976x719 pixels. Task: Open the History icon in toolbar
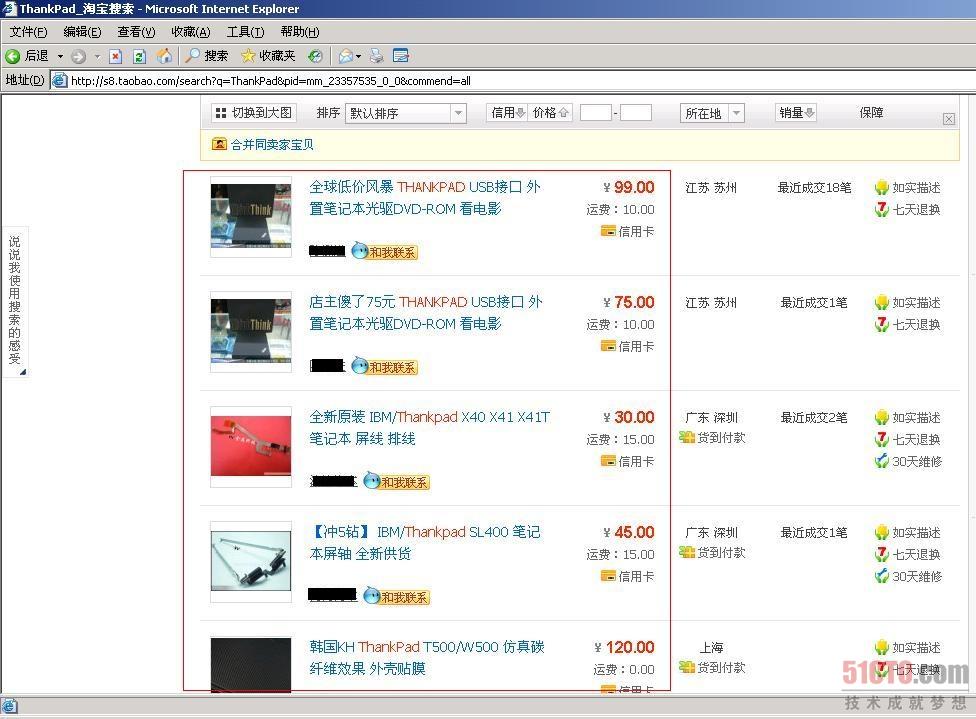coord(316,57)
